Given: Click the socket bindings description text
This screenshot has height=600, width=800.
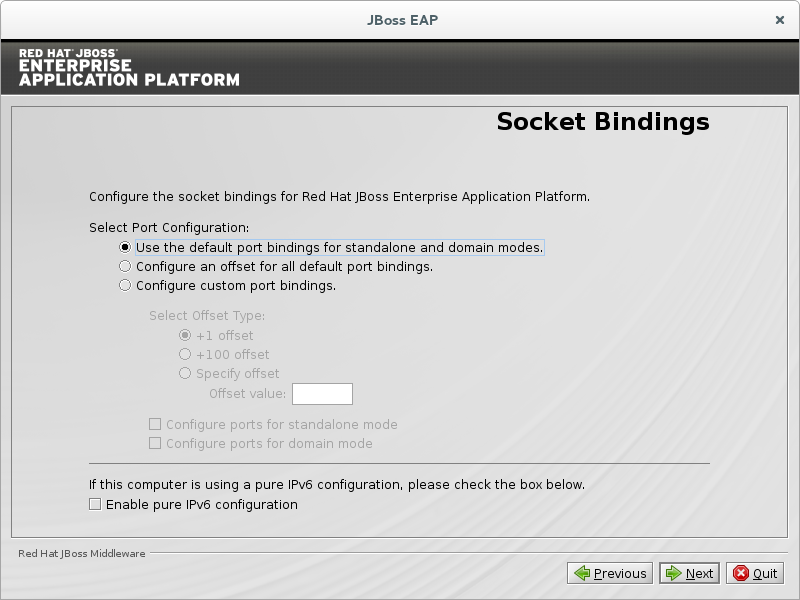Looking at the screenshot, I should (x=339, y=196).
